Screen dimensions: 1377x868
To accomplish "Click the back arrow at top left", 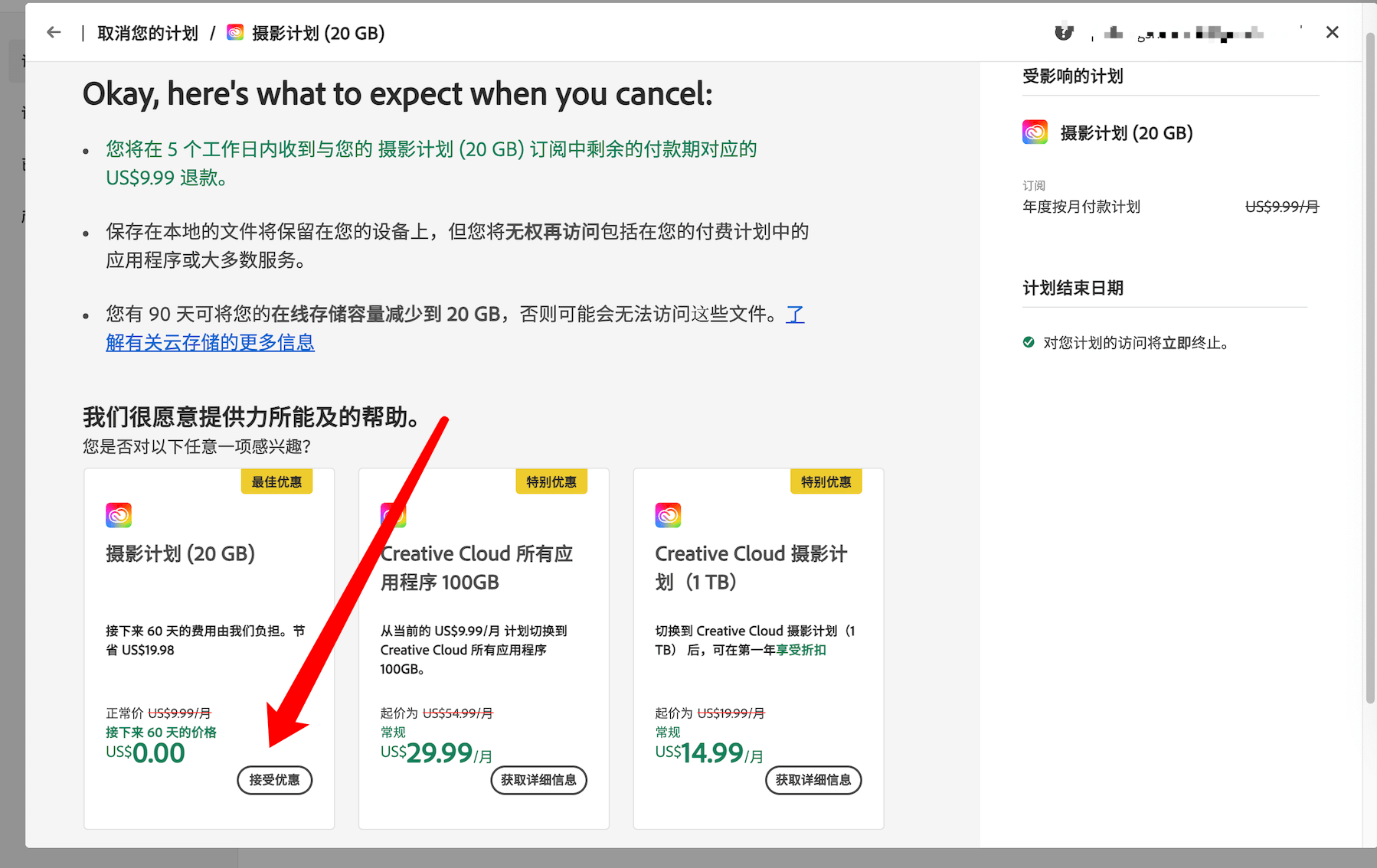I will pos(53,31).
